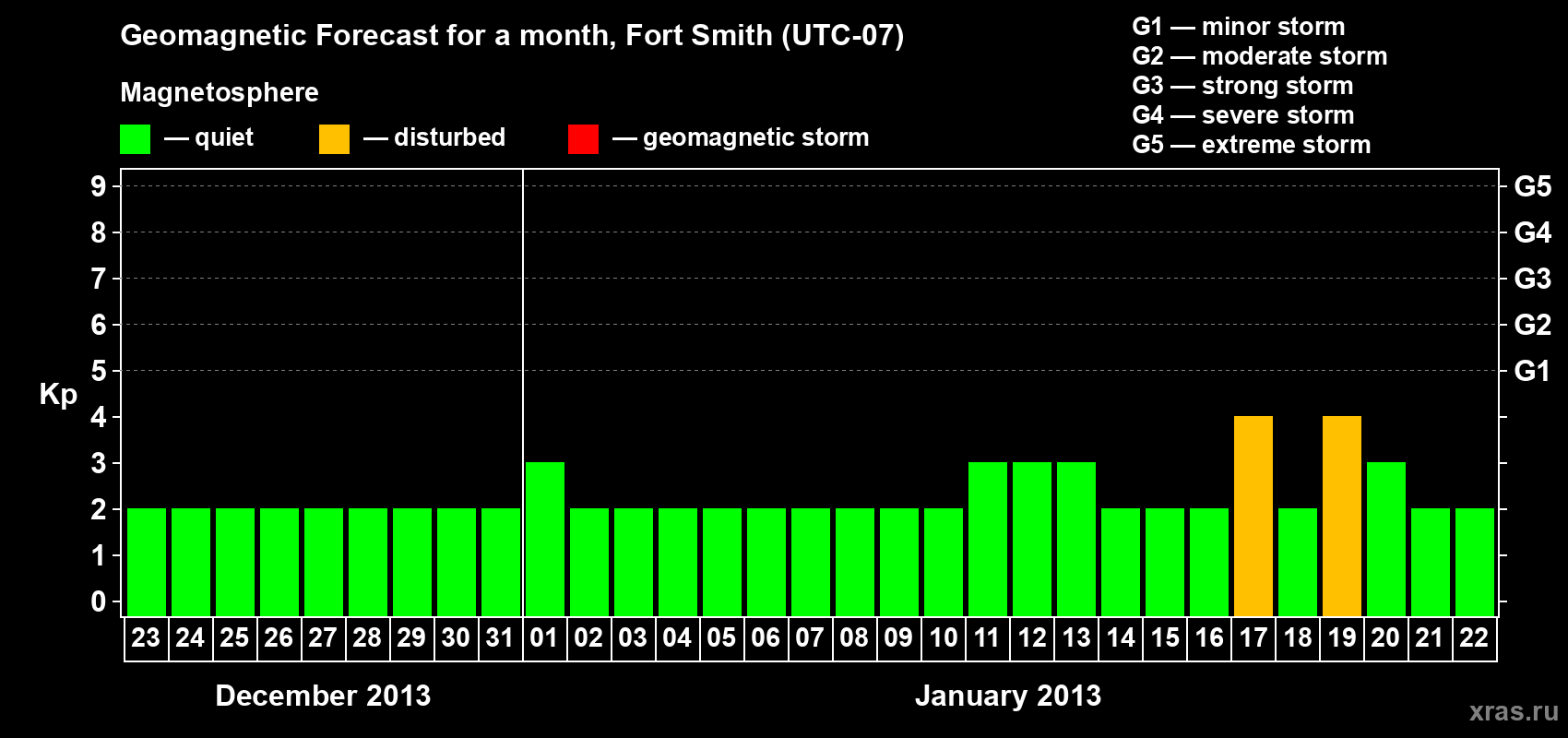1568x738 pixels.
Task: Click the G3 label on the right axis
Action: (1532, 279)
